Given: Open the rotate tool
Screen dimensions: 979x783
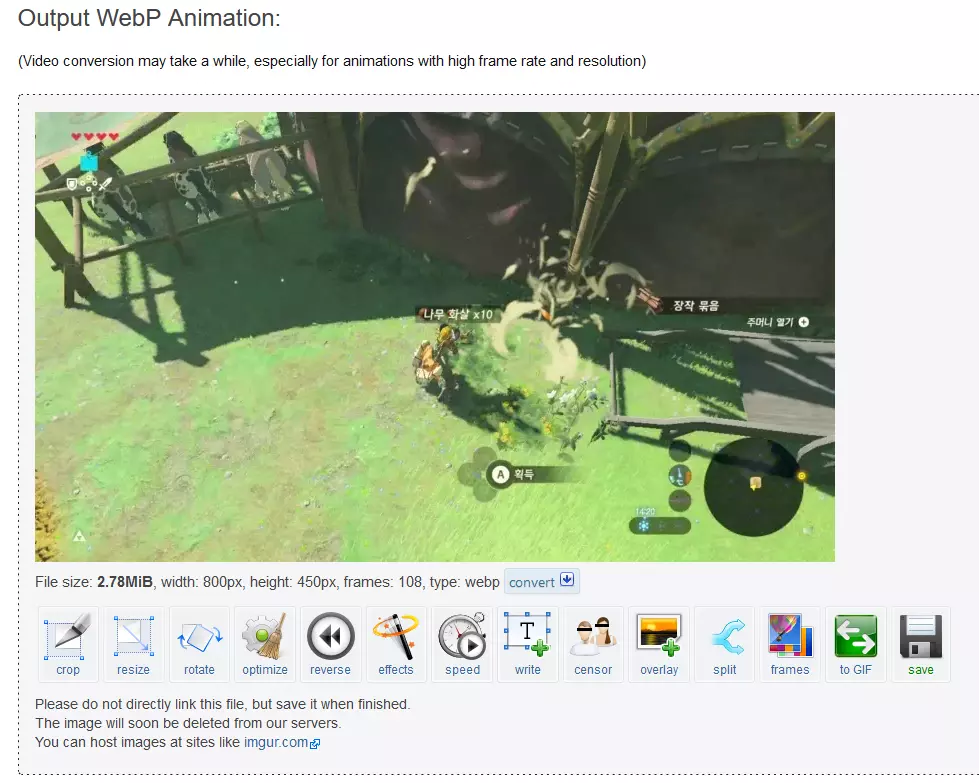Looking at the screenshot, I should pyautogui.click(x=199, y=644).
